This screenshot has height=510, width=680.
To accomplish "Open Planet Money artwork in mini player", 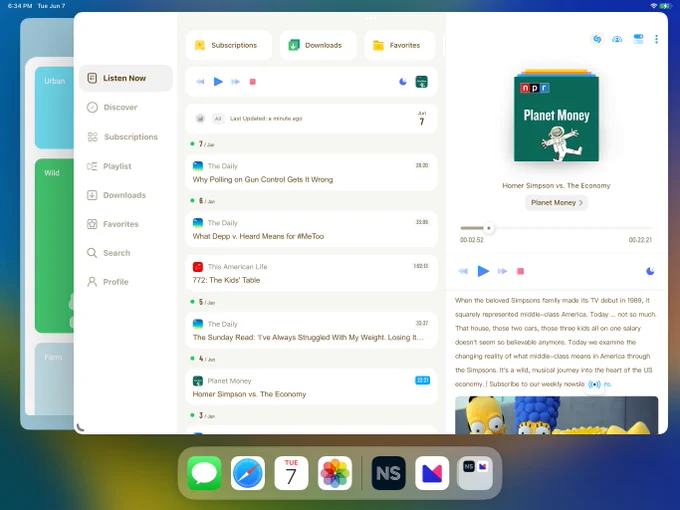I will click(x=422, y=82).
